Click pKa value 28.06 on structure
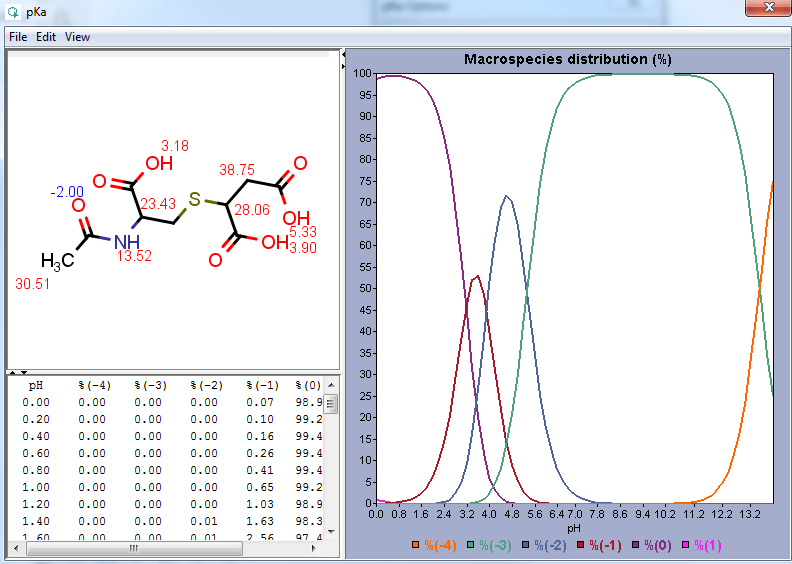The height and width of the screenshot is (564, 792). coord(252,210)
